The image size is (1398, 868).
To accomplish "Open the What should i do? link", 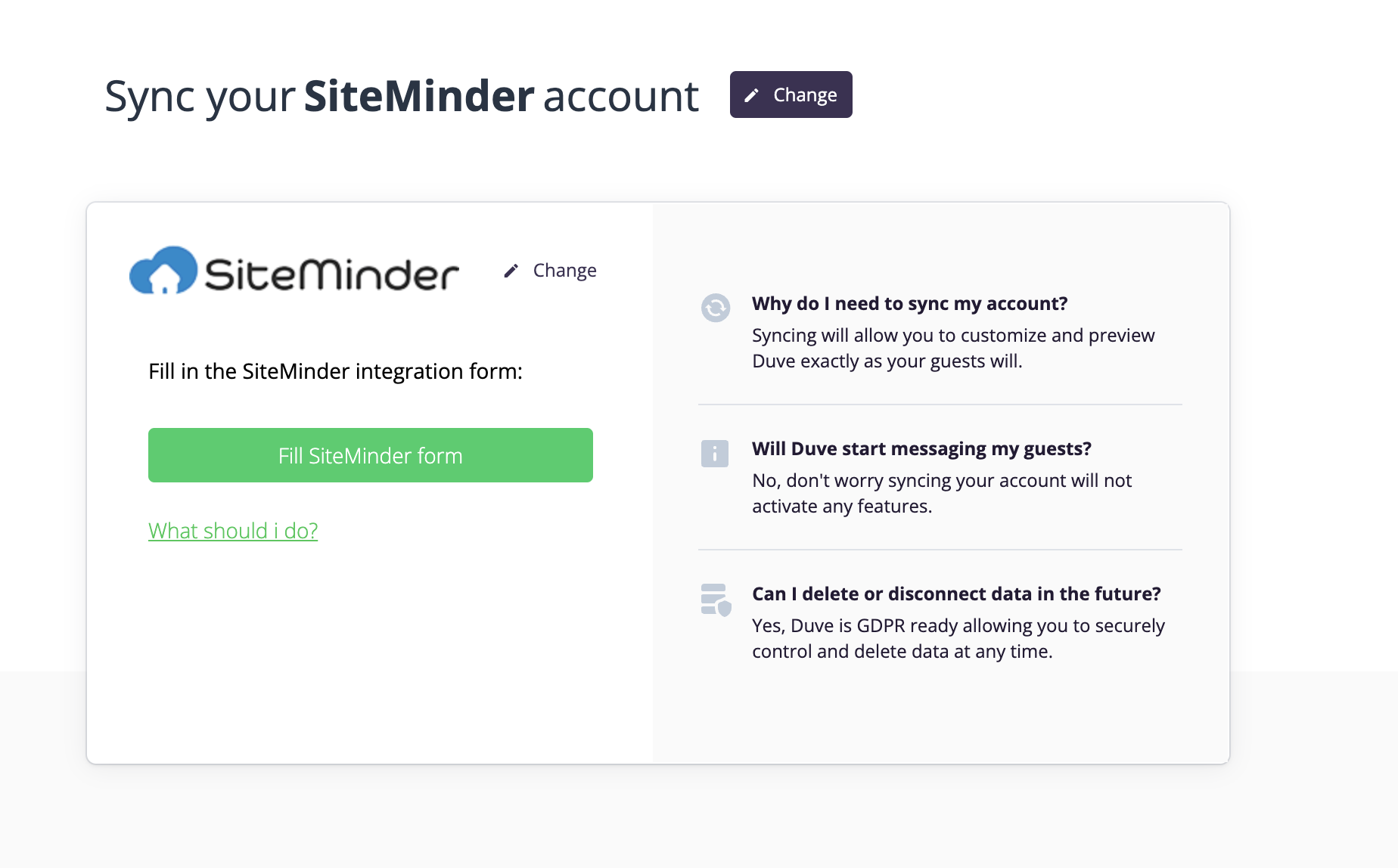I will pyautogui.click(x=233, y=531).
